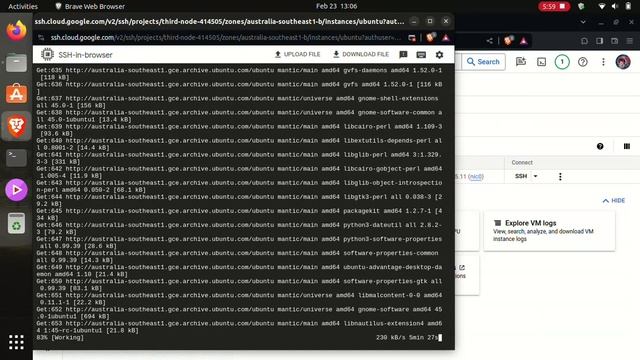640x360 pixels.
Task: Activate Cloud Shell icon in Cloud Console
Action: pyautogui.click(x=542, y=62)
